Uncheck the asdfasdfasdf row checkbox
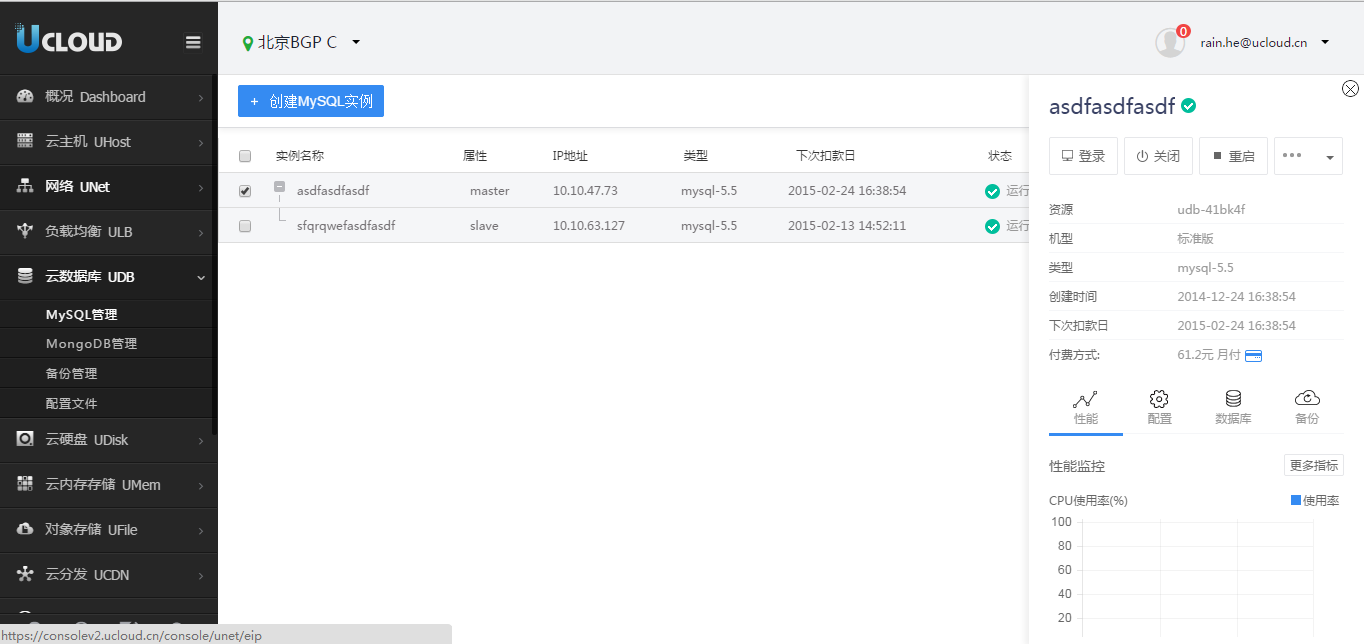 245,191
